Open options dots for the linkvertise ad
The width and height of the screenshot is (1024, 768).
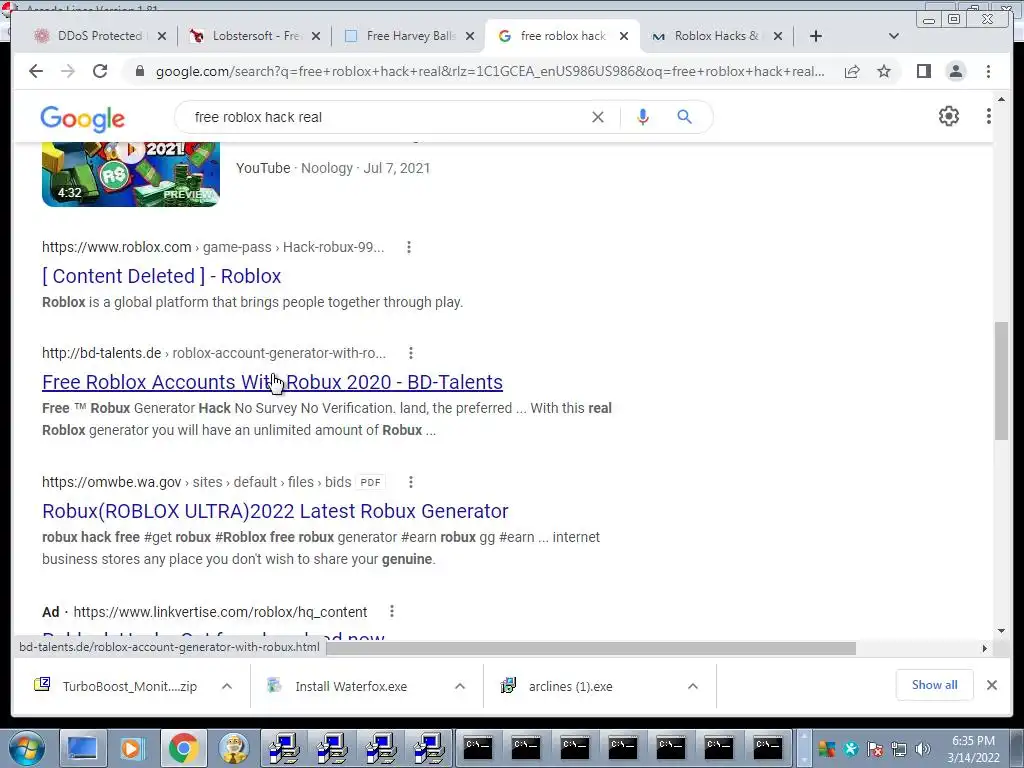tap(392, 611)
